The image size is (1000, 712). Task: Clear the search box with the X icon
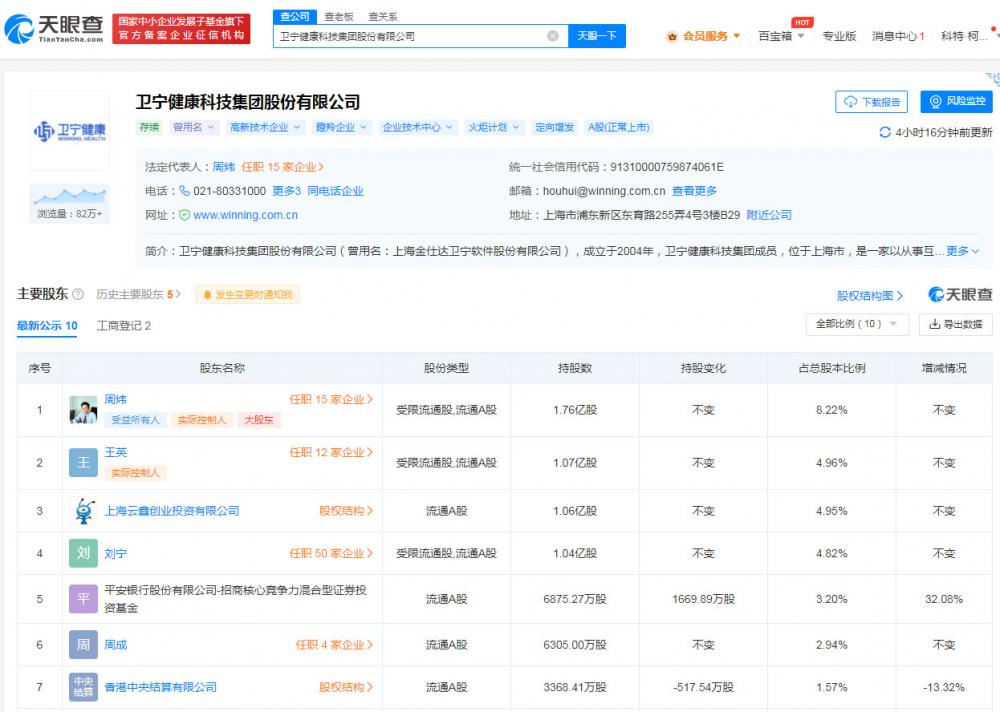pos(553,36)
